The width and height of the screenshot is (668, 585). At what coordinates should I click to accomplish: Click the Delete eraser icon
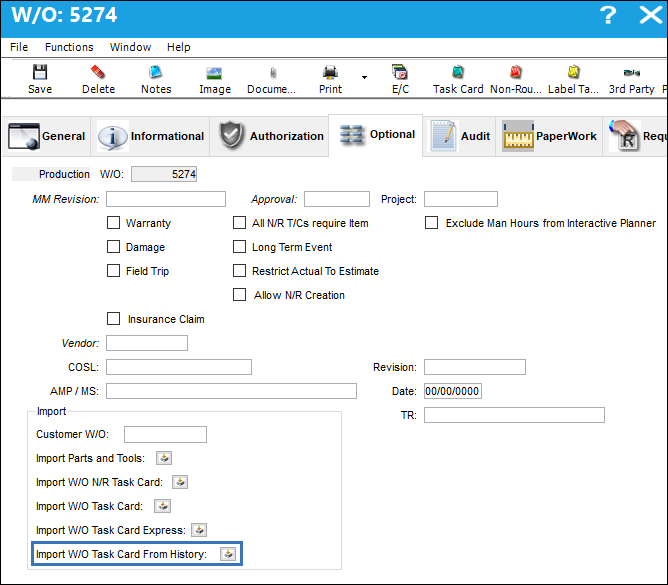(x=98, y=72)
